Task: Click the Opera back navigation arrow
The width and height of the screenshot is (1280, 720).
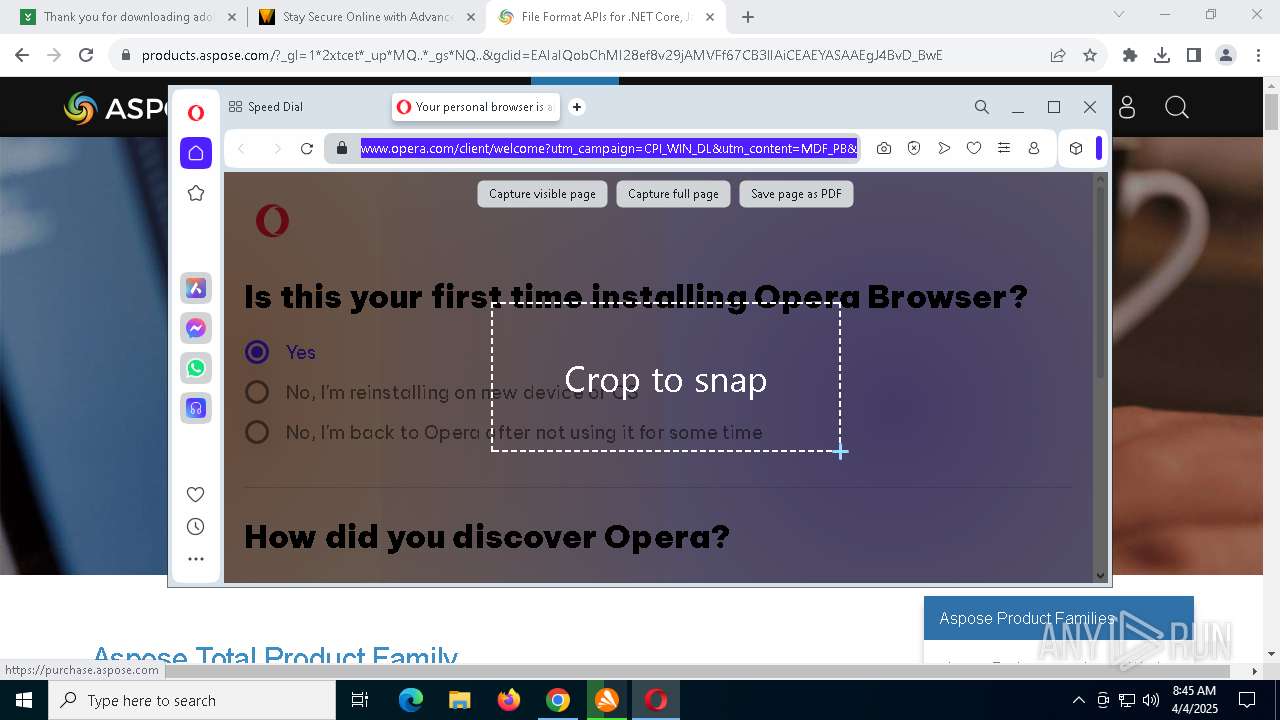Action: click(x=241, y=148)
